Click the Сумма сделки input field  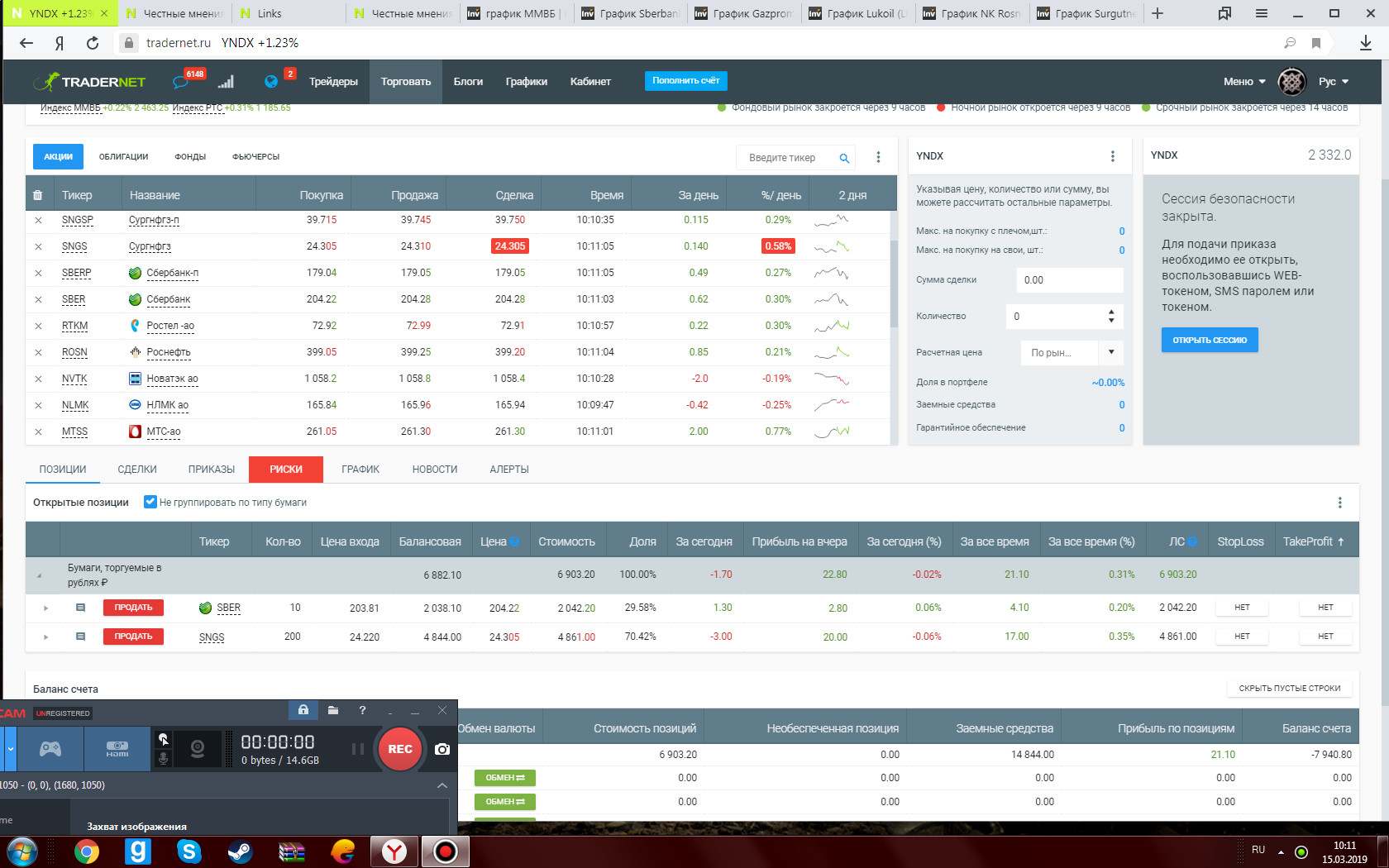1069,280
